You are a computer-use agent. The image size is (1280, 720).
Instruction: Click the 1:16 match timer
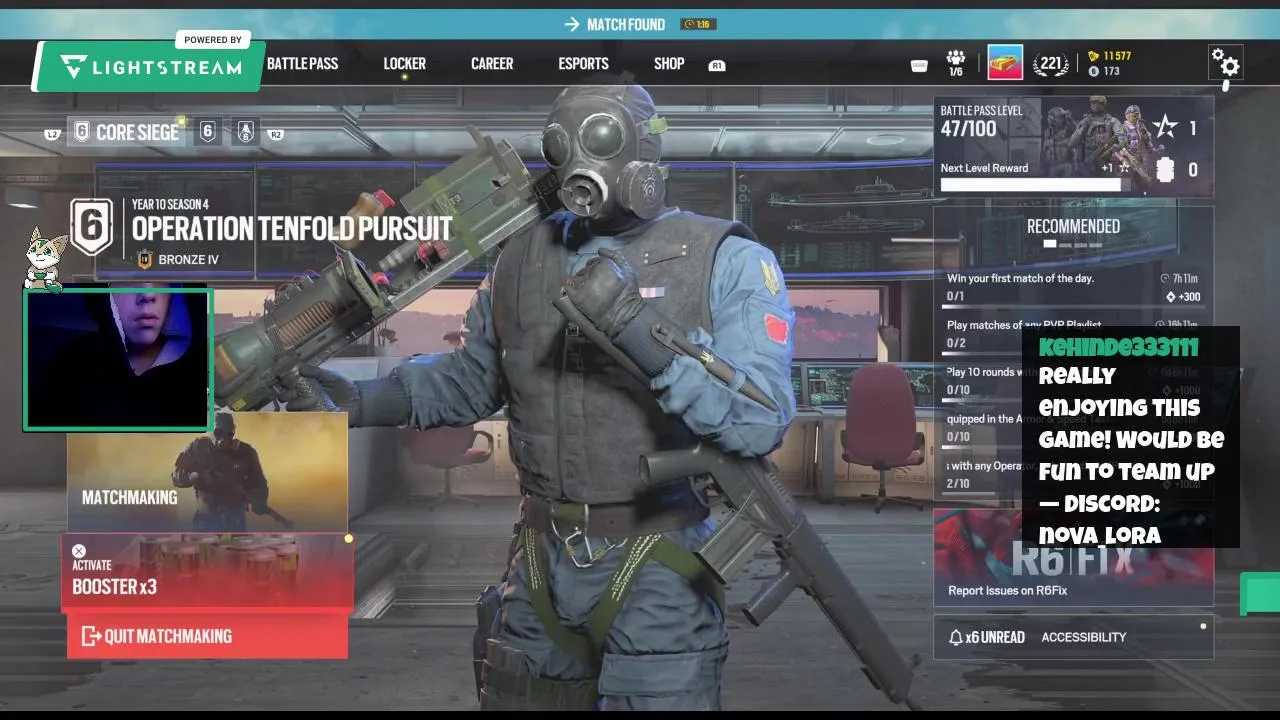[x=698, y=24]
